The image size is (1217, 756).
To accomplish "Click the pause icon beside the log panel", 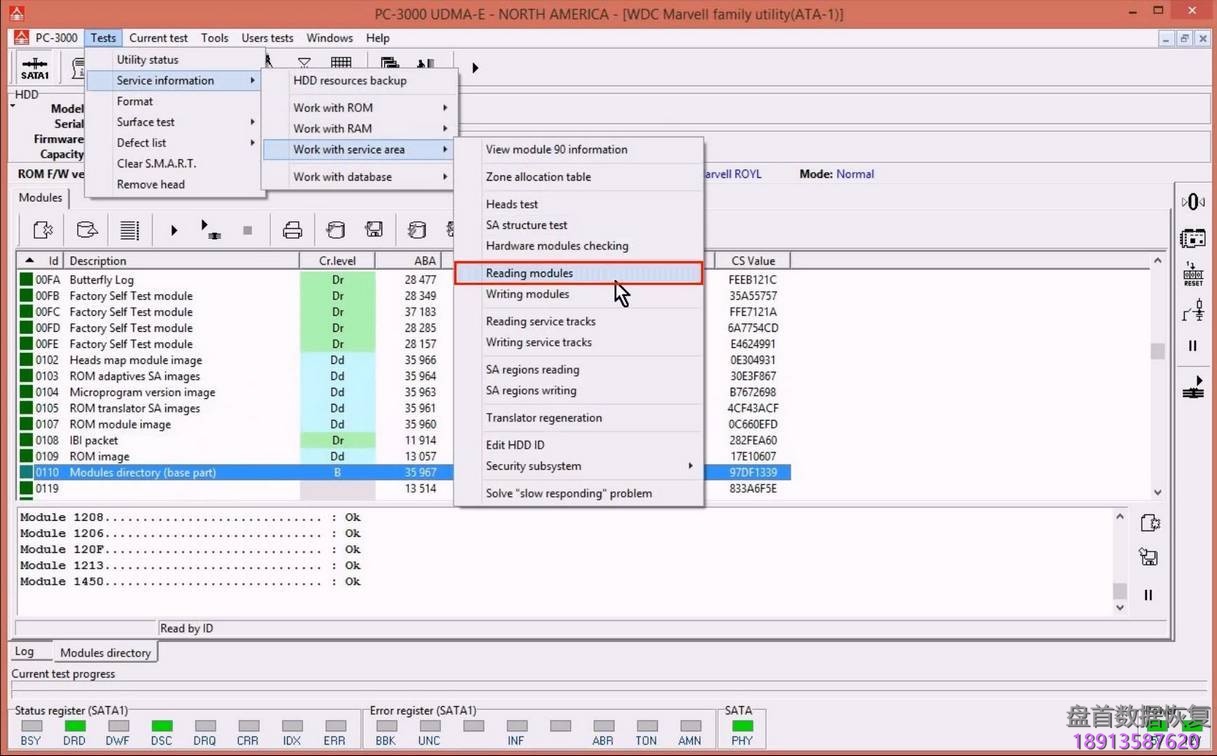I will [x=1148, y=595].
